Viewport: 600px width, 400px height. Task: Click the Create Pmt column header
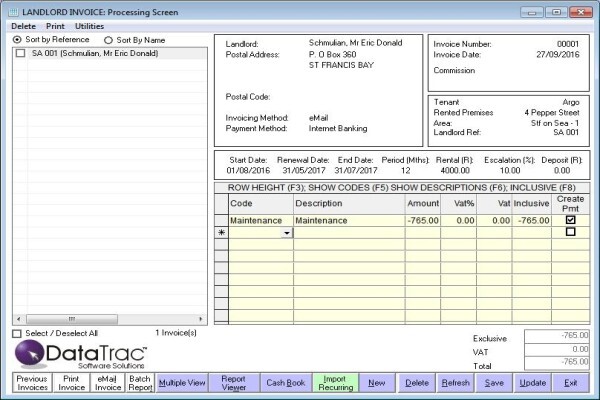click(x=570, y=204)
